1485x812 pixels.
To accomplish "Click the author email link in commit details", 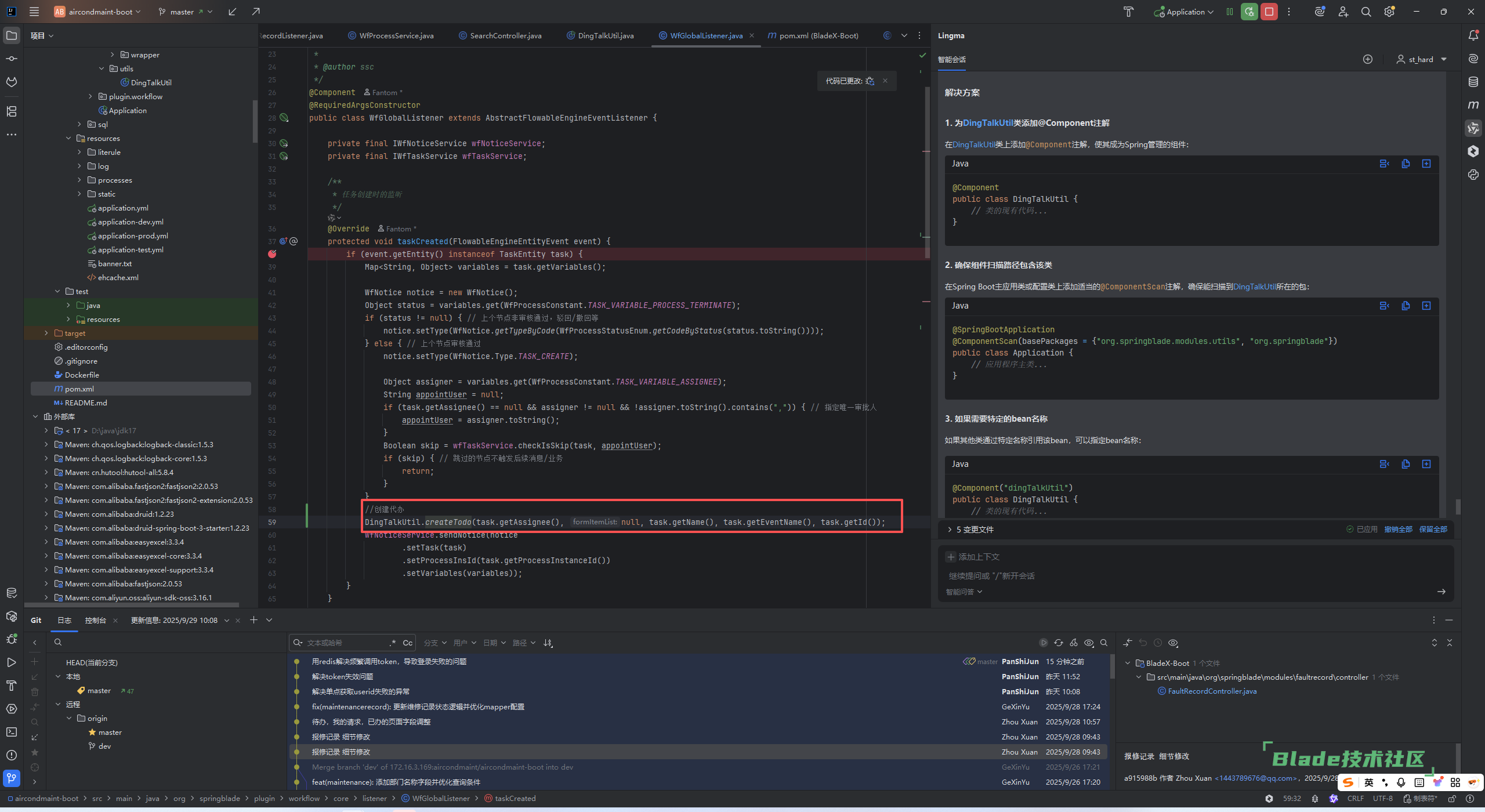I will click(1256, 778).
